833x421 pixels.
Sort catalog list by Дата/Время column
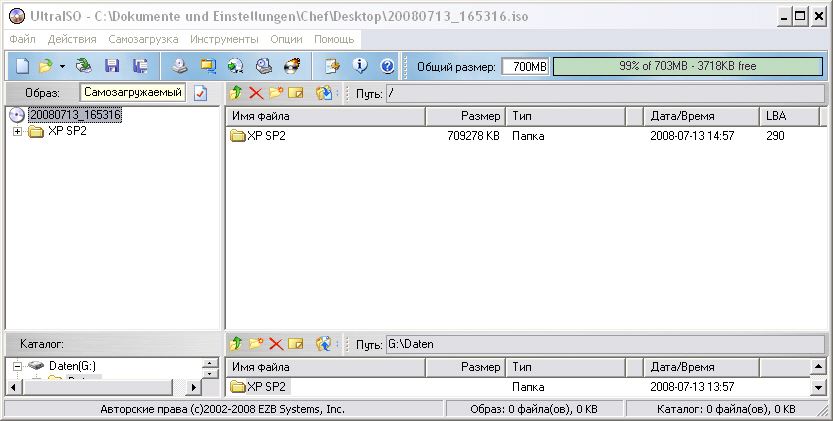pos(701,367)
